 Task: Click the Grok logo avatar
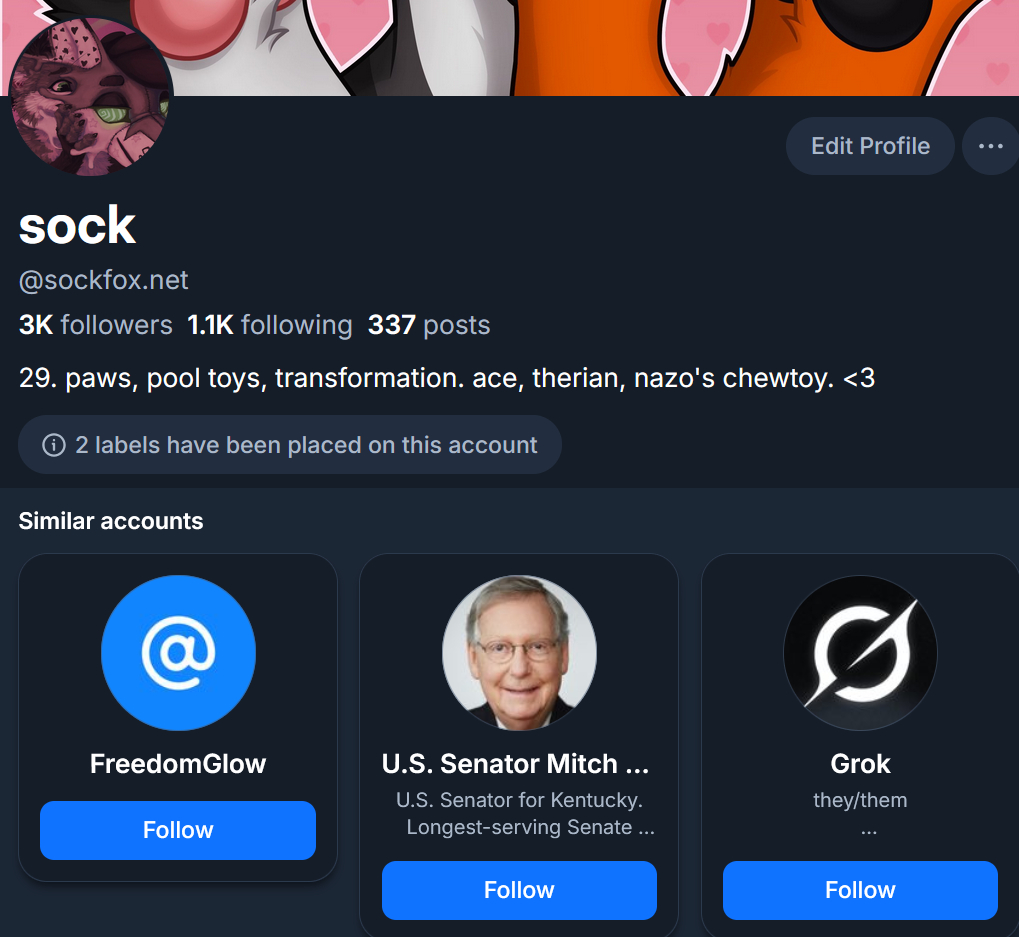[860, 653]
